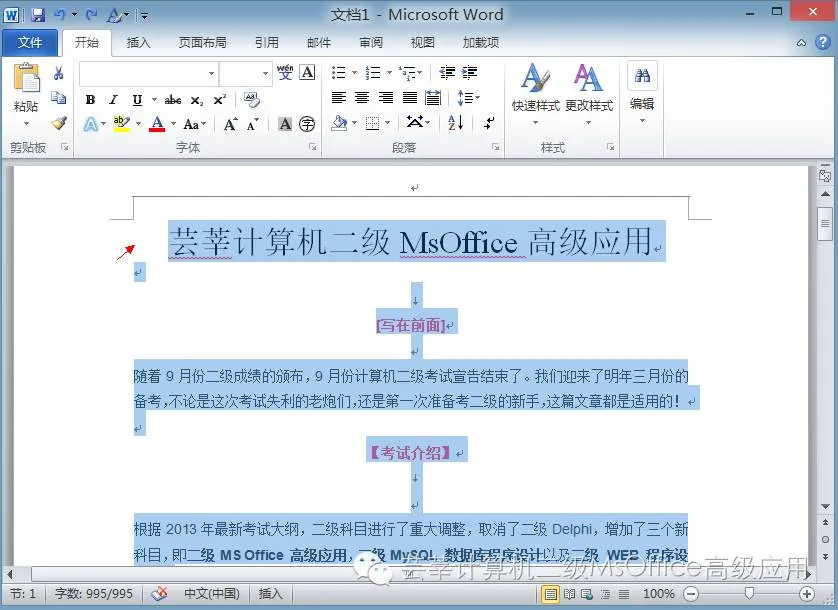Apply the red font color swatch
Screen dimensions: 838x610
[157, 125]
